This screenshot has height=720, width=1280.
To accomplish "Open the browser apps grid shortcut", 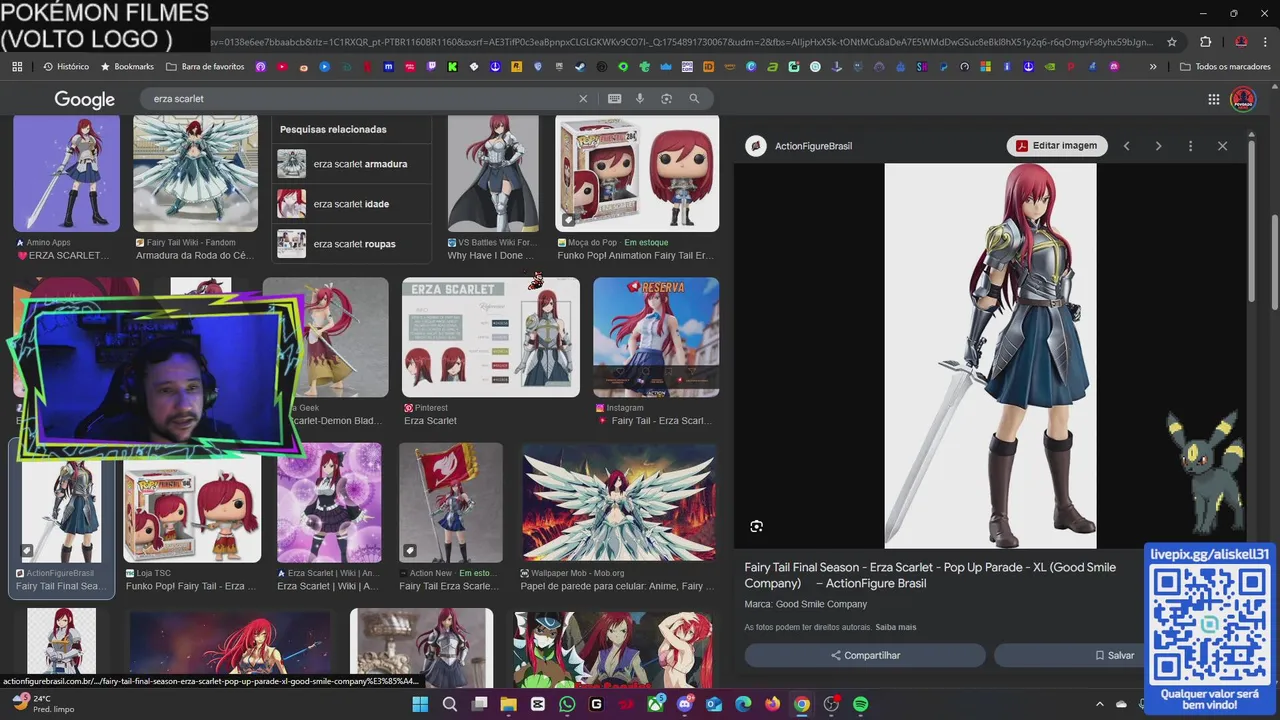I will coord(17,67).
